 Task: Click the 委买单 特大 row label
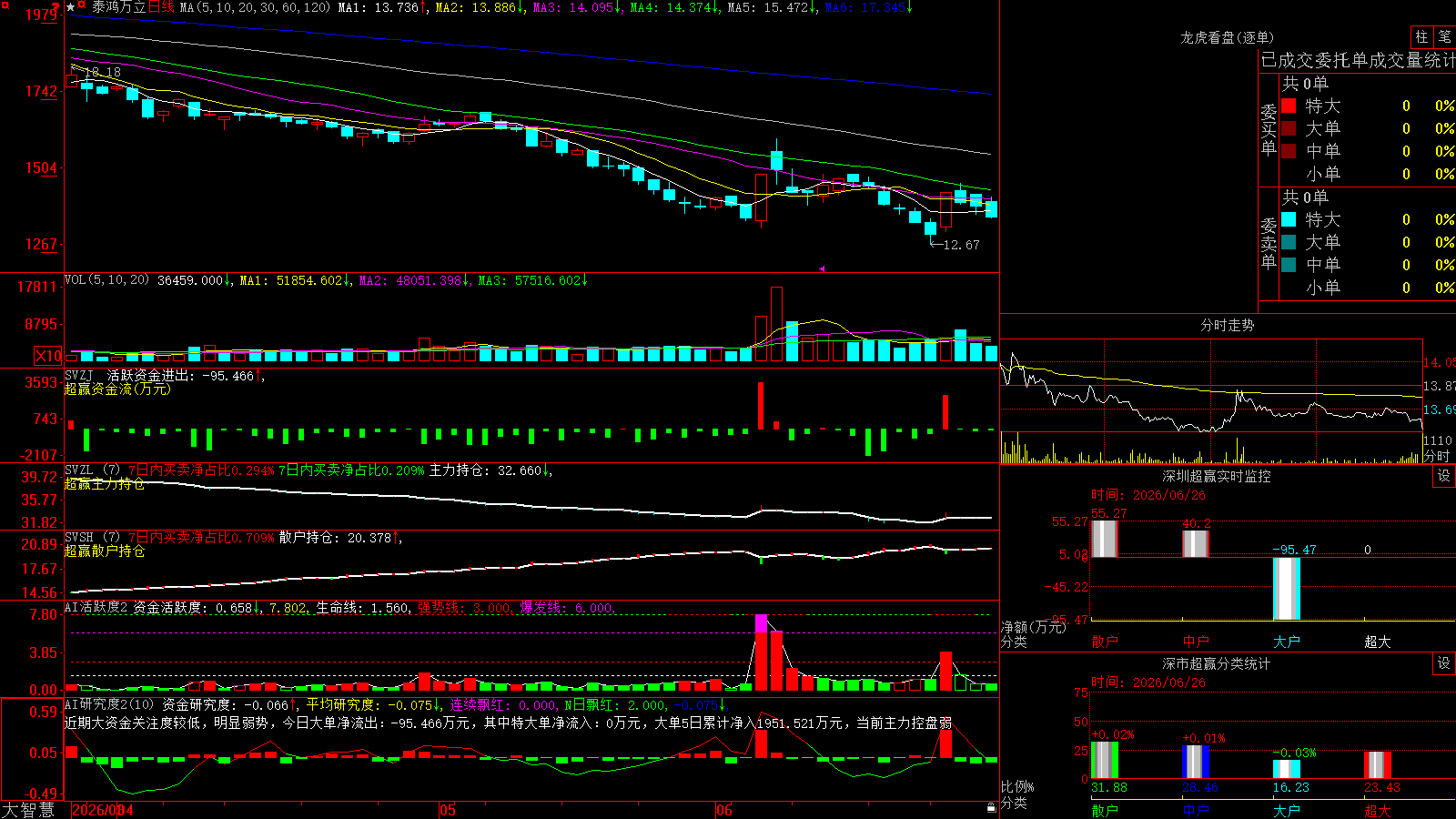(1323, 106)
